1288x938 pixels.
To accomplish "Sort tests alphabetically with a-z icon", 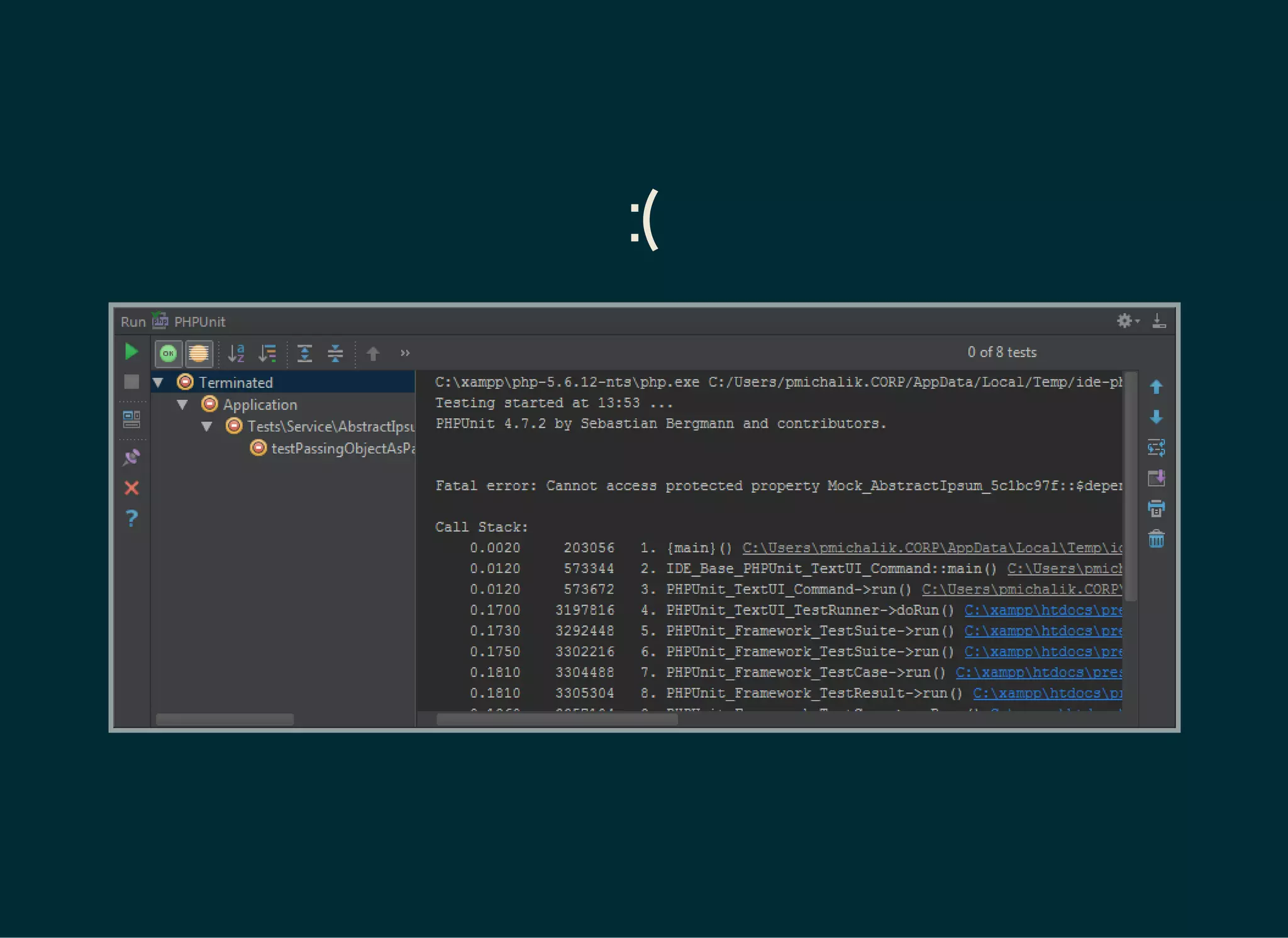I will pyautogui.click(x=236, y=353).
